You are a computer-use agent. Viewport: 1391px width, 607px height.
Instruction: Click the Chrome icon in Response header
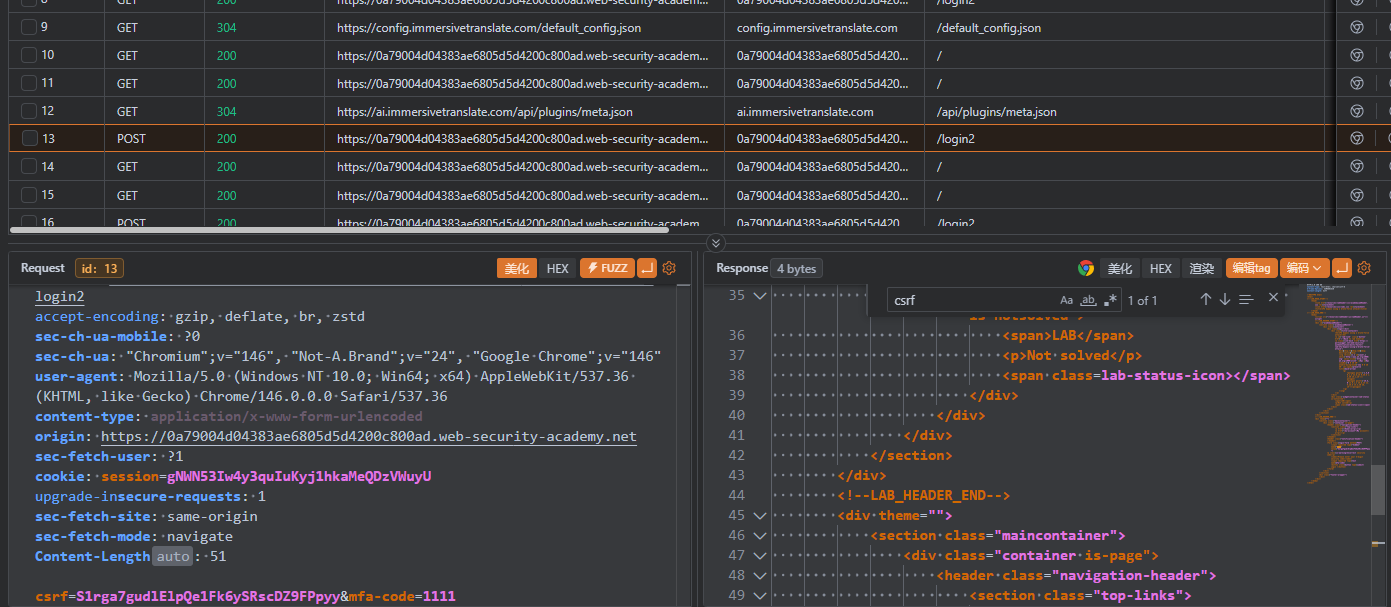point(1085,268)
